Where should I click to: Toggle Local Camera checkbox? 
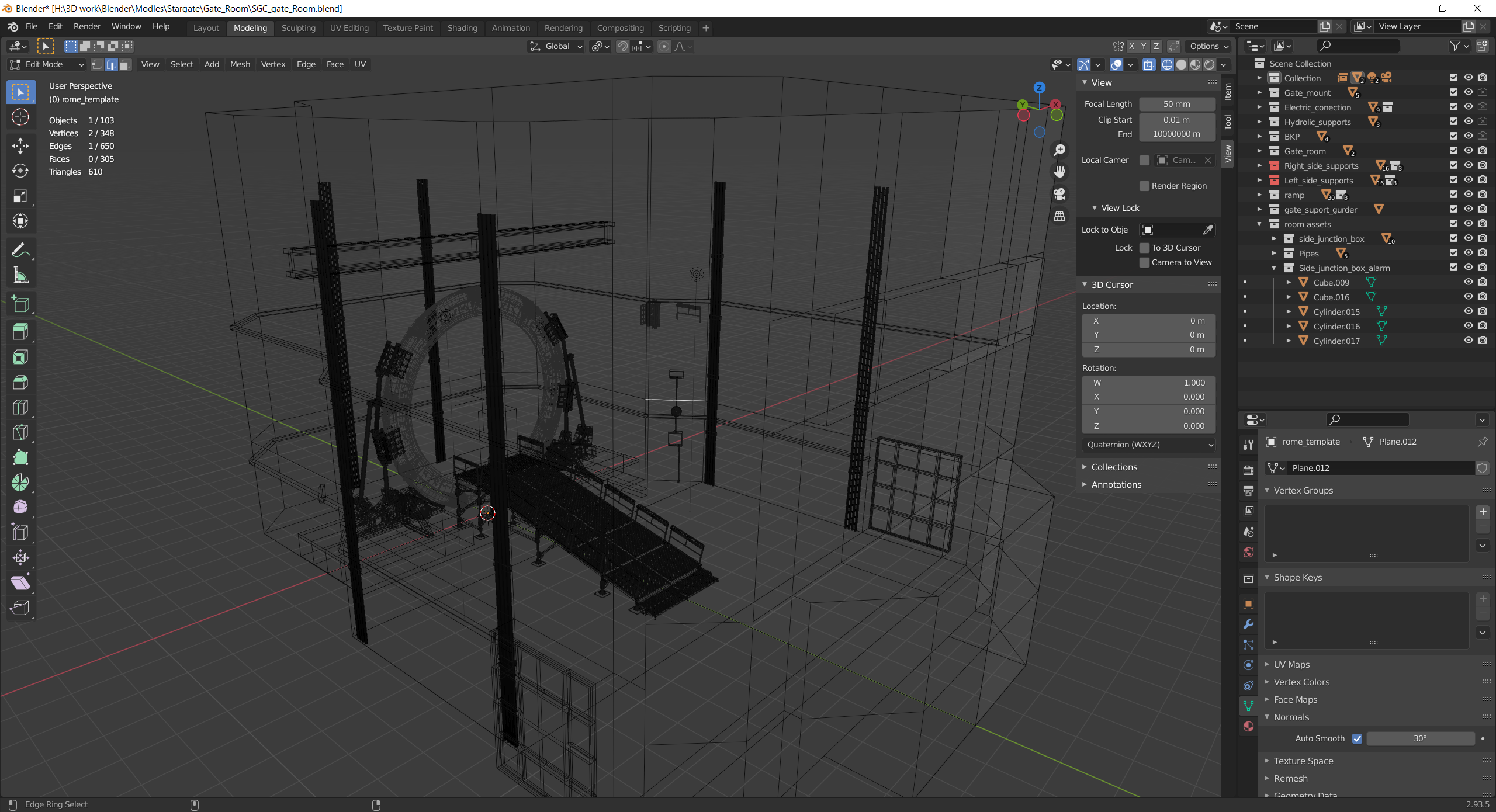tap(1145, 160)
